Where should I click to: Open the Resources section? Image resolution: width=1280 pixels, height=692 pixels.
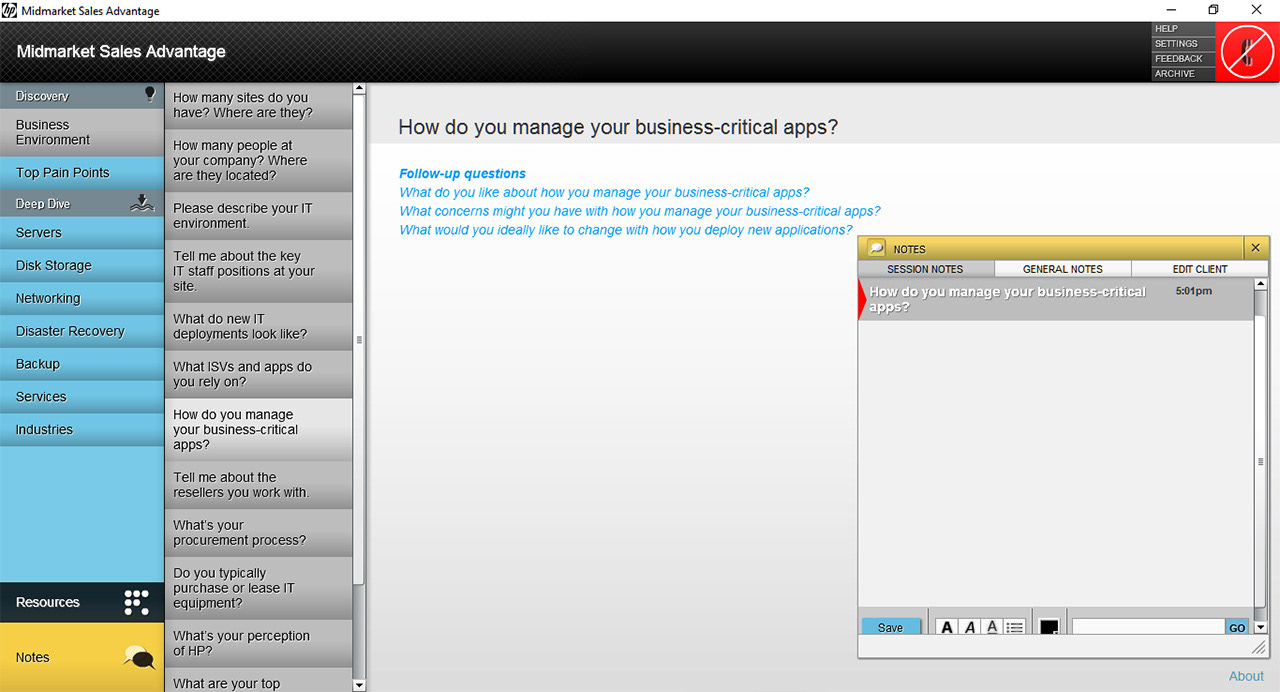coord(82,602)
